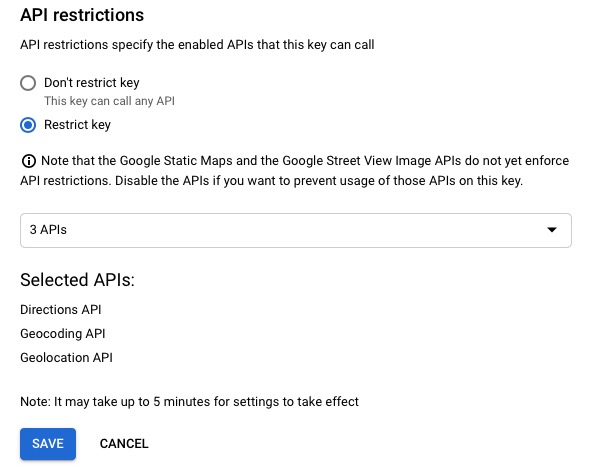Click Geolocation API in selected list
591x472 pixels.
(x=66, y=357)
